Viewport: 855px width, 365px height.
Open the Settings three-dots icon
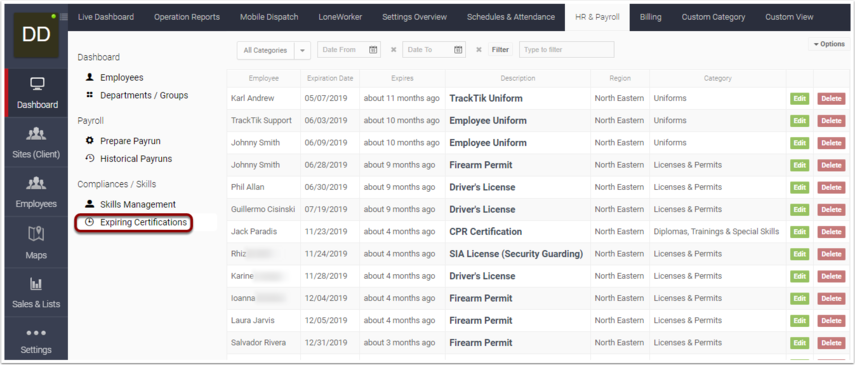[36, 333]
